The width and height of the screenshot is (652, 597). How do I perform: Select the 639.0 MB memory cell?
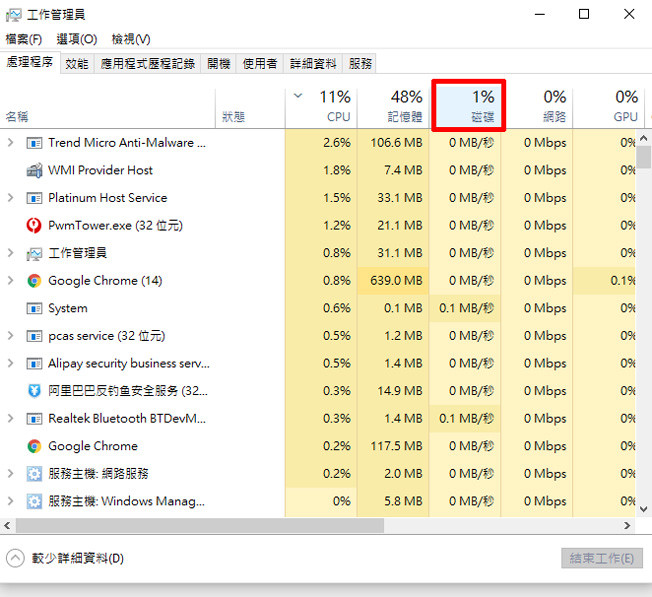pyautogui.click(x=393, y=281)
